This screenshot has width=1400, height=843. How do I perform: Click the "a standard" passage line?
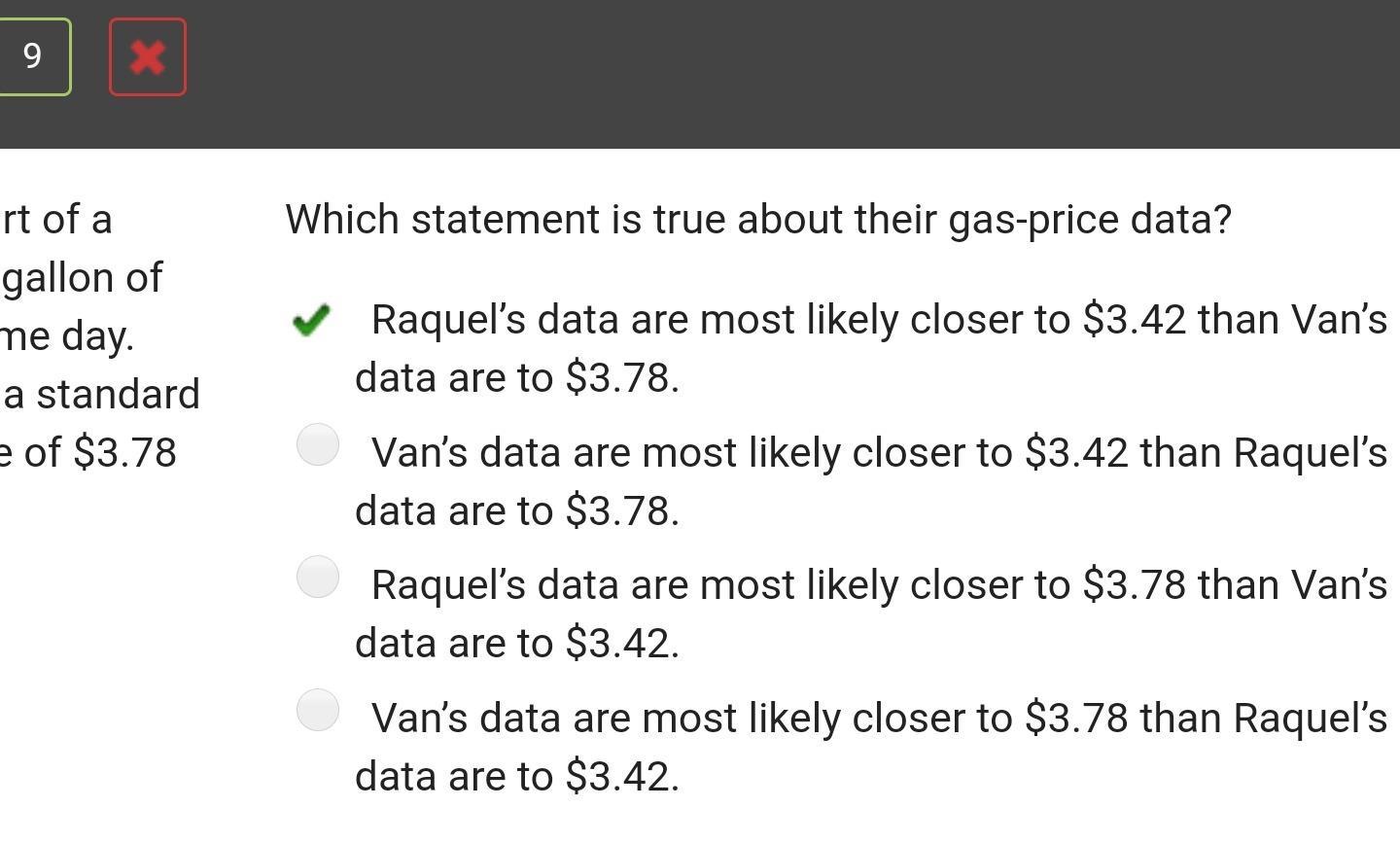[100, 394]
